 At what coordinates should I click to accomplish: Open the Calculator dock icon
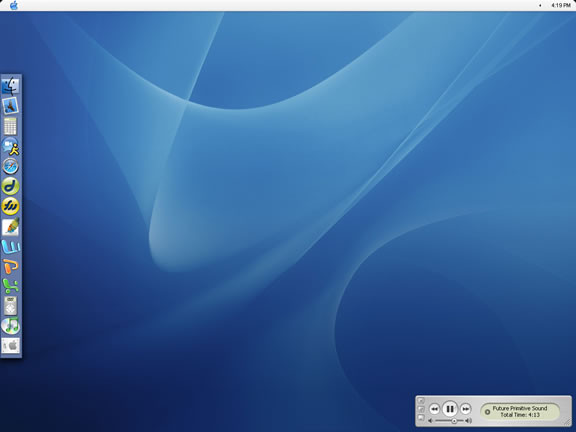11,126
